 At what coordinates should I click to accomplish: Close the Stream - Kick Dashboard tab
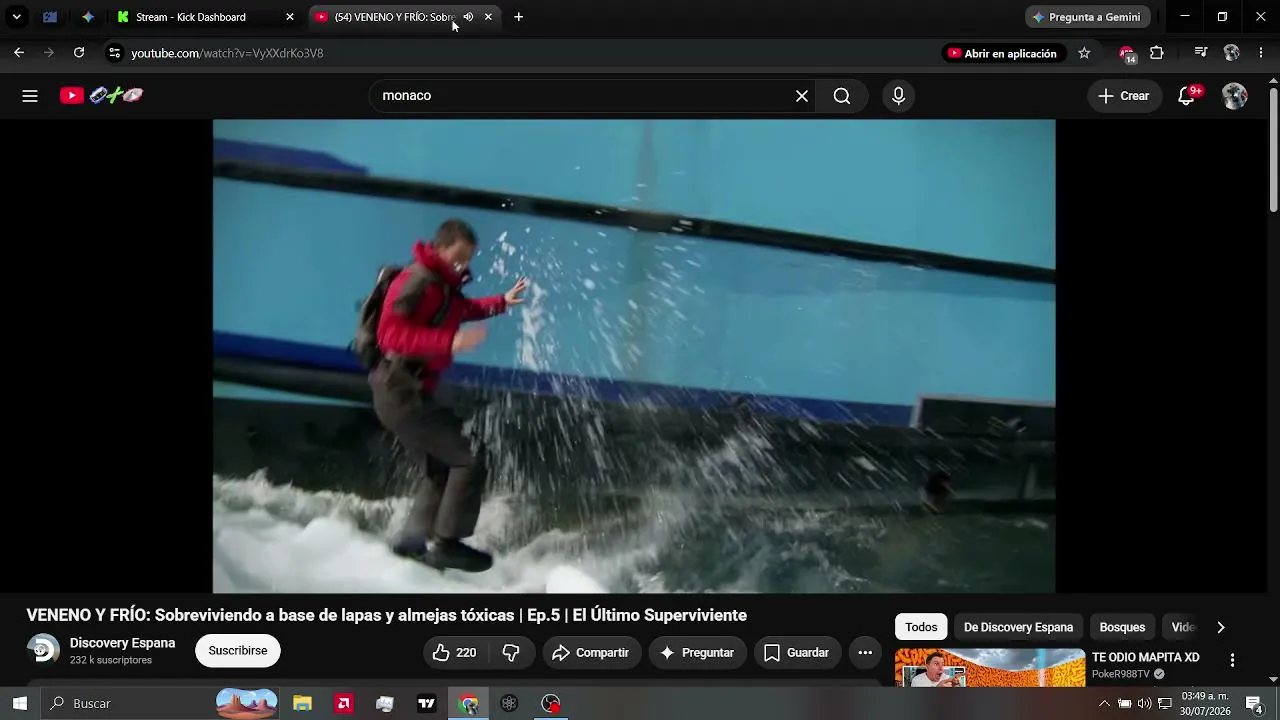coord(290,17)
